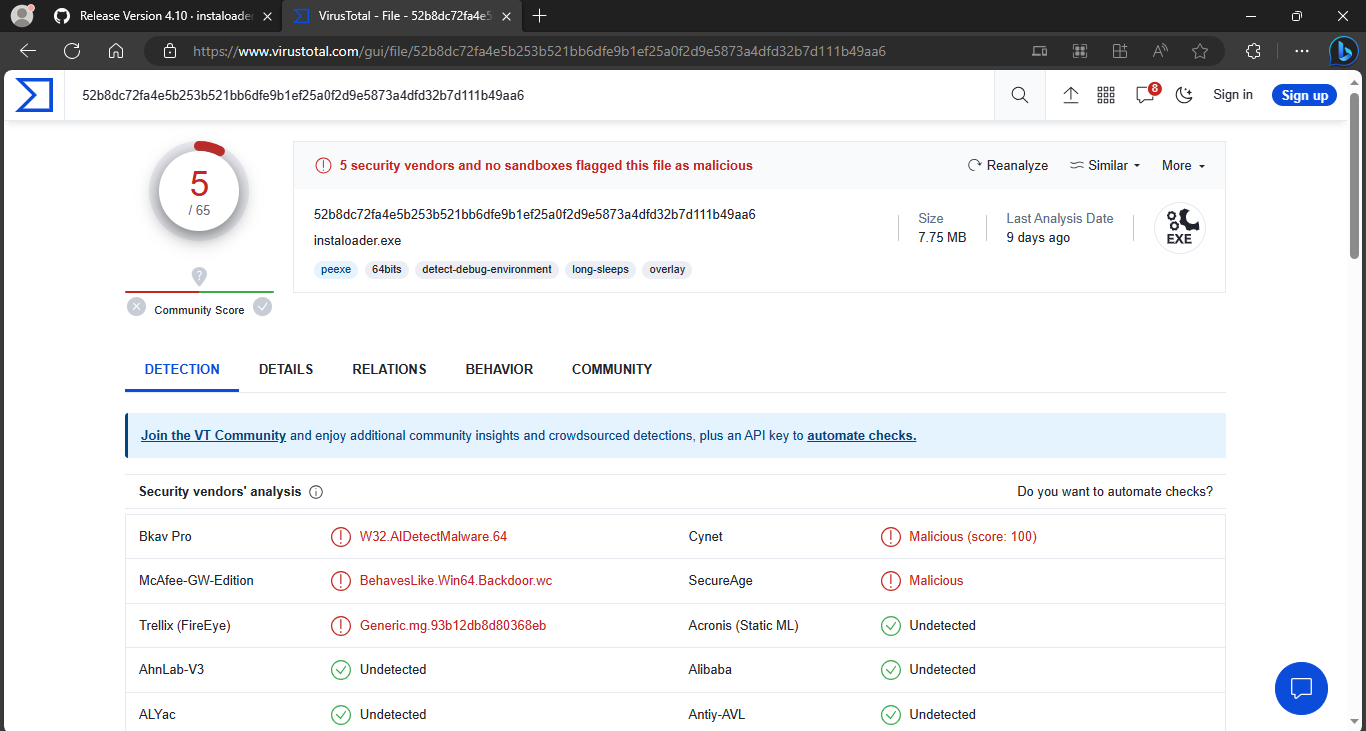Open the More options dropdown
Image resolution: width=1366 pixels, height=731 pixels.
pos(1182,165)
